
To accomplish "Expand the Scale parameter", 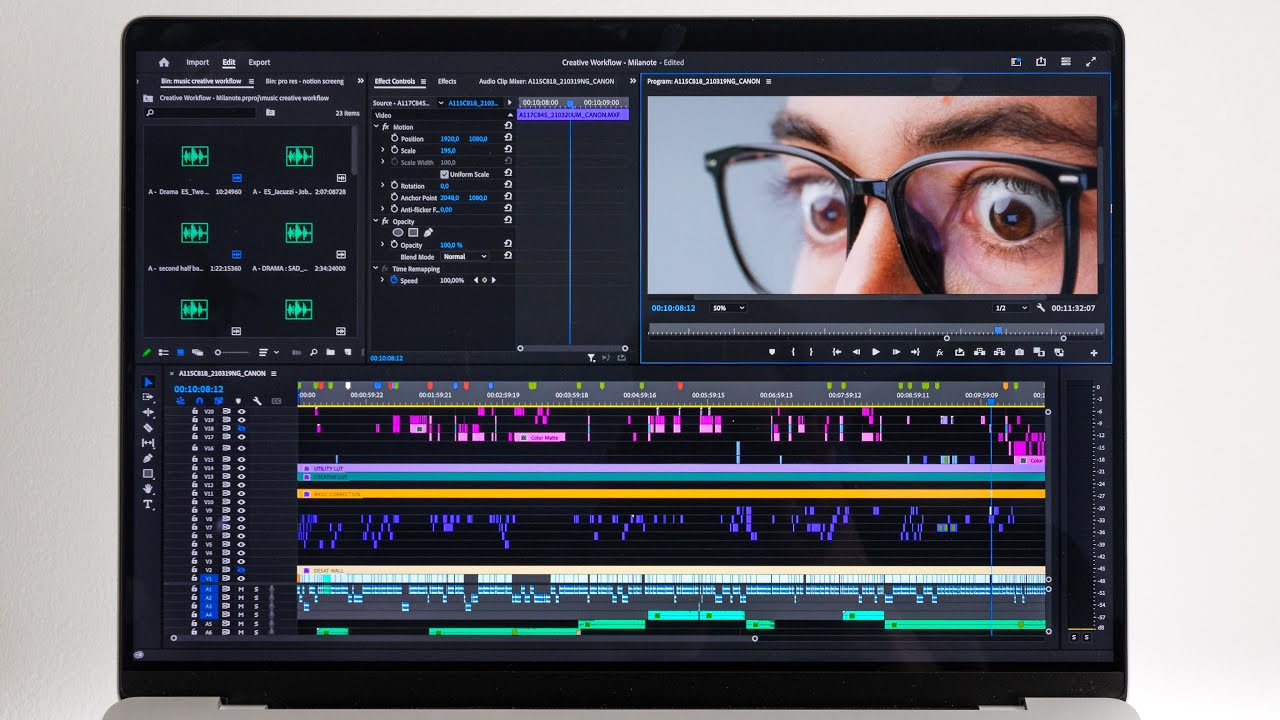I will click(382, 150).
